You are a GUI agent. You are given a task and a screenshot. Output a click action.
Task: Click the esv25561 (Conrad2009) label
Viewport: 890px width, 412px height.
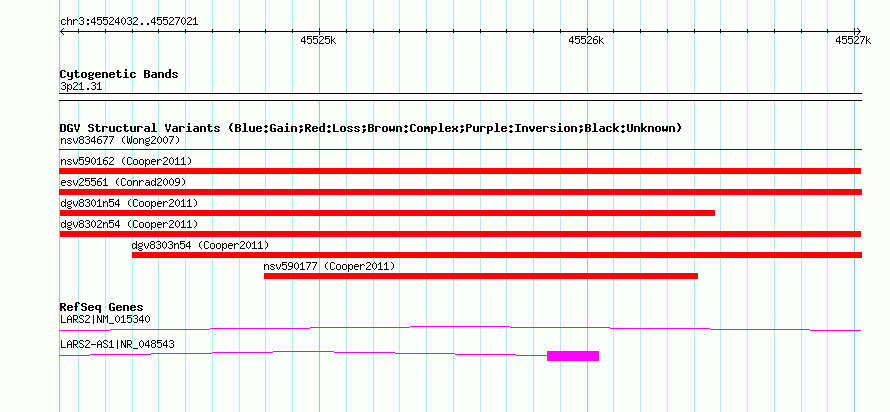point(123,182)
